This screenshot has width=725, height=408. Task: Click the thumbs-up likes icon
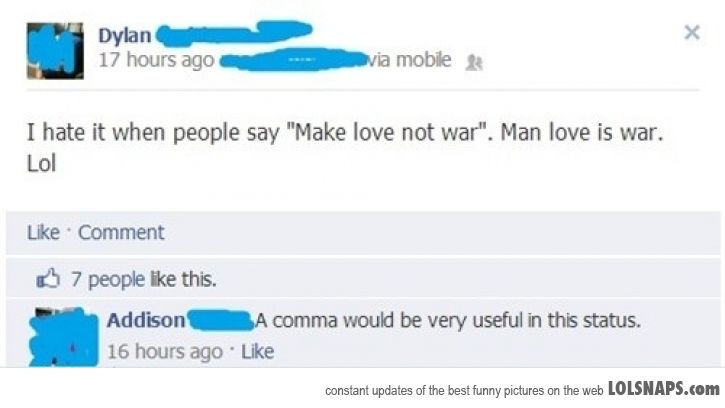48,278
